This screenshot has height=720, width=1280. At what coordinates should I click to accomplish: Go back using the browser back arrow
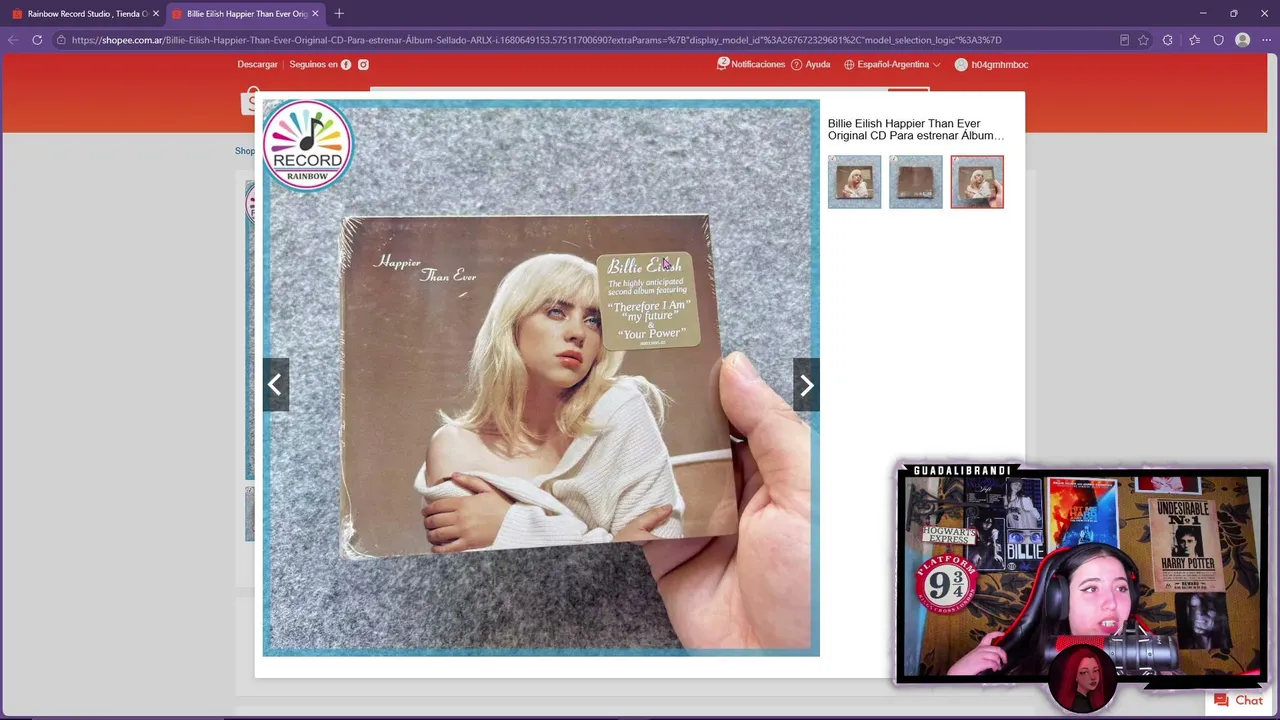click(13, 40)
